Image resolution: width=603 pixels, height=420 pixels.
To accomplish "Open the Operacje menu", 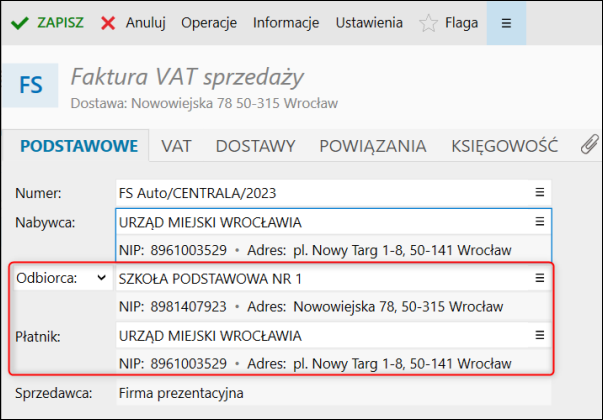I will coord(209,23).
